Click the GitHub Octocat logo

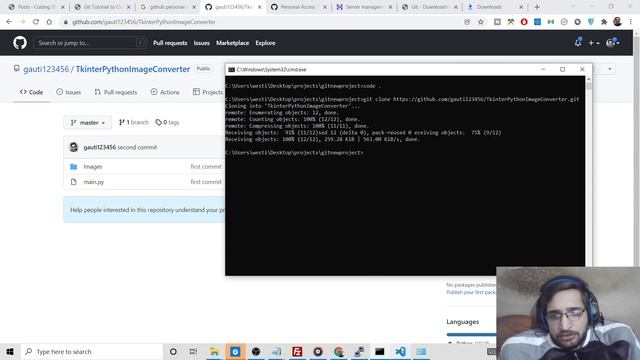(x=20, y=43)
